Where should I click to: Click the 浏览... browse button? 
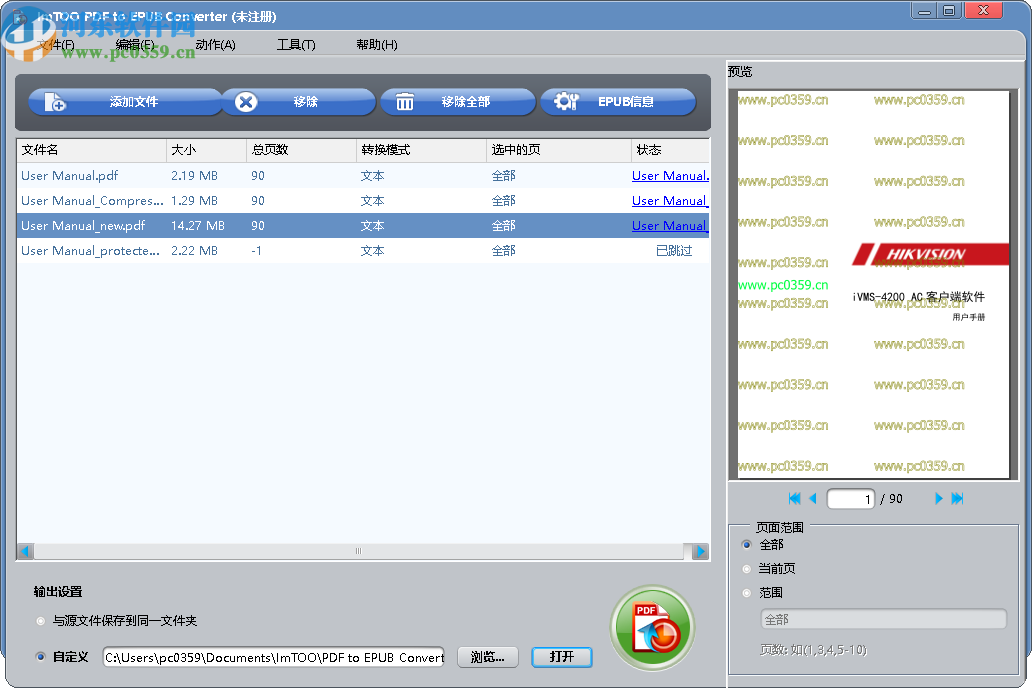click(487, 657)
